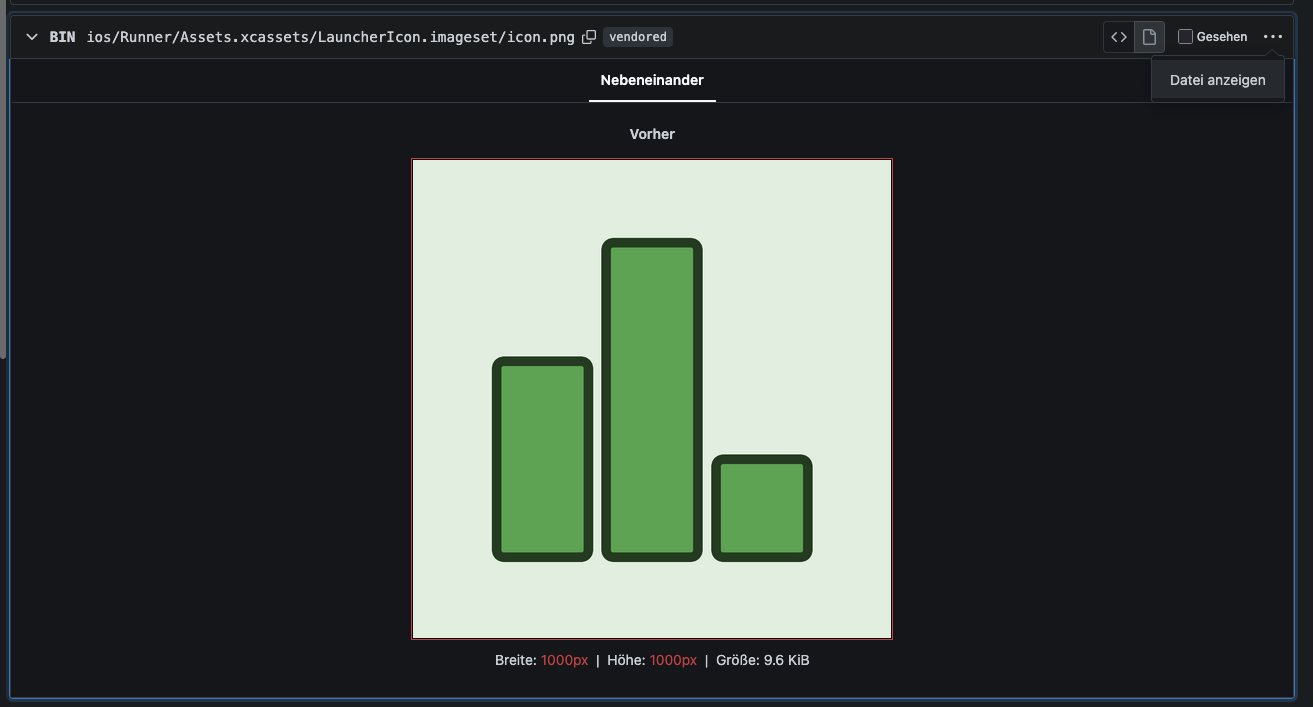Click the file path ios/Runner/.../icon.png
Image resolution: width=1313 pixels, height=707 pixels.
click(x=330, y=37)
